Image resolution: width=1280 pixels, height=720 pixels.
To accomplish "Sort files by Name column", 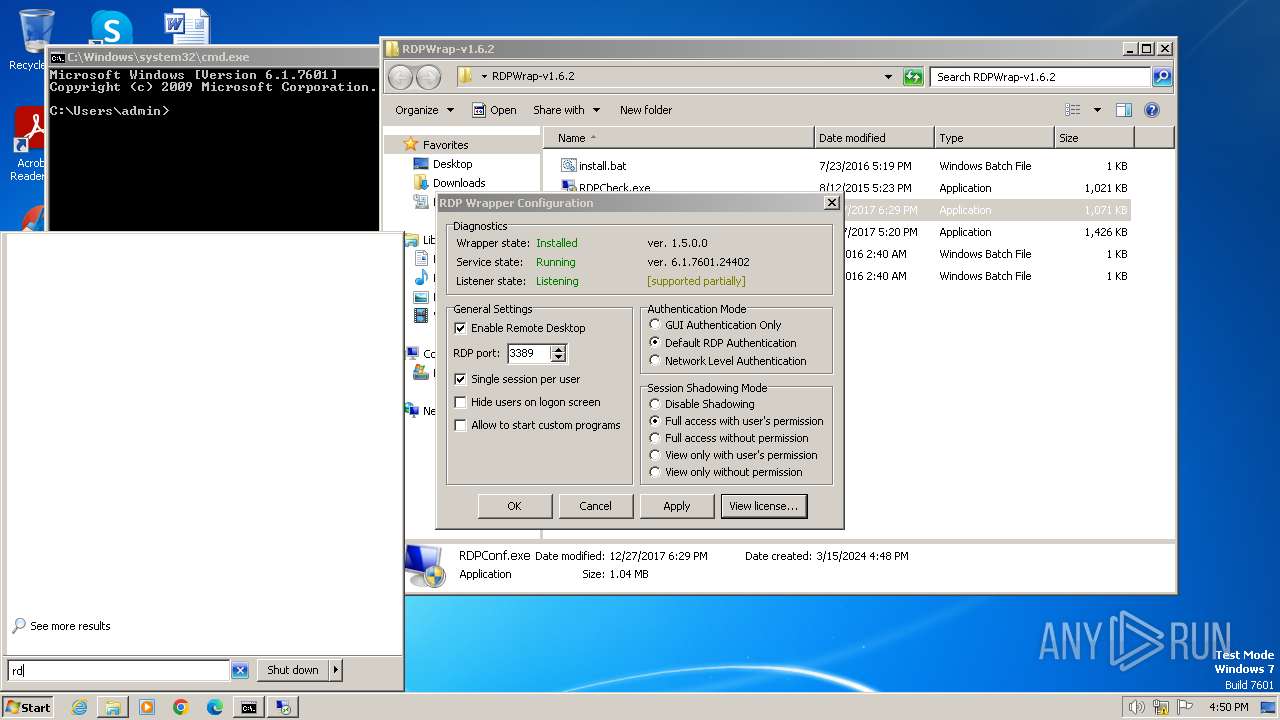I will pyautogui.click(x=678, y=138).
